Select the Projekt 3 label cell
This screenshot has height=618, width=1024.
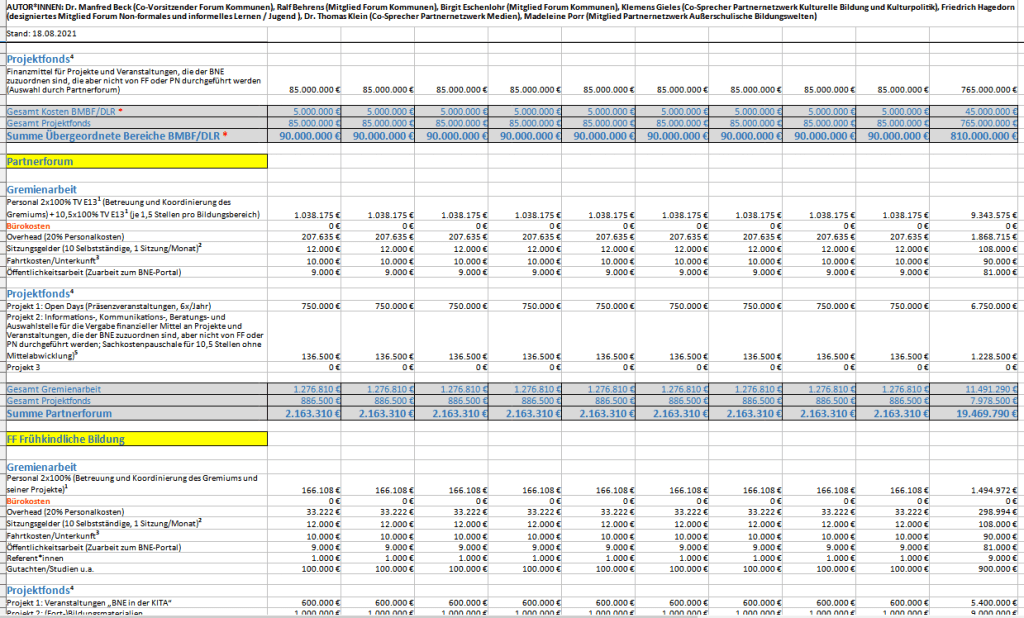click(27, 367)
